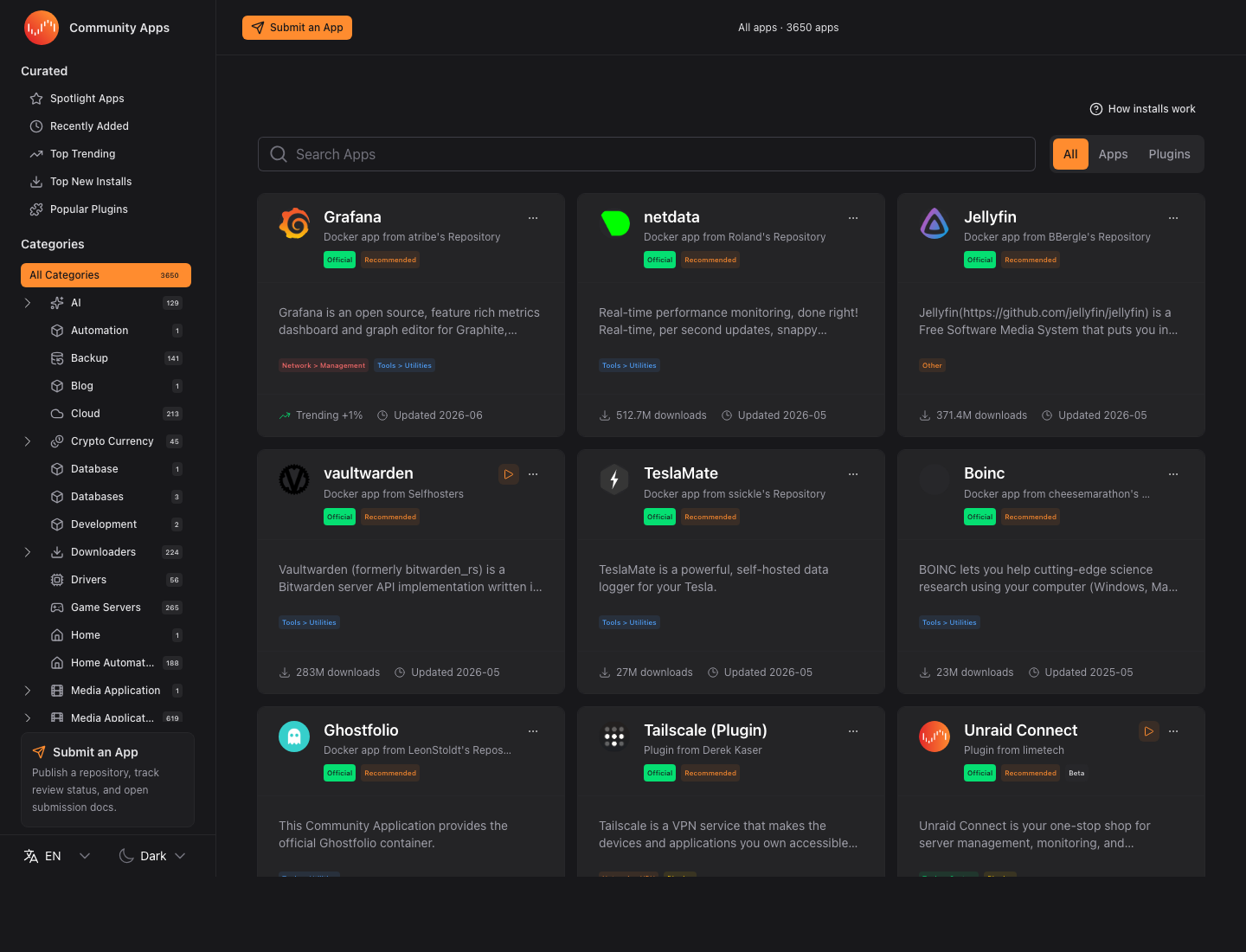The width and height of the screenshot is (1246, 952).
Task: Open the Jellyfin card more options menu
Action: [1173, 218]
